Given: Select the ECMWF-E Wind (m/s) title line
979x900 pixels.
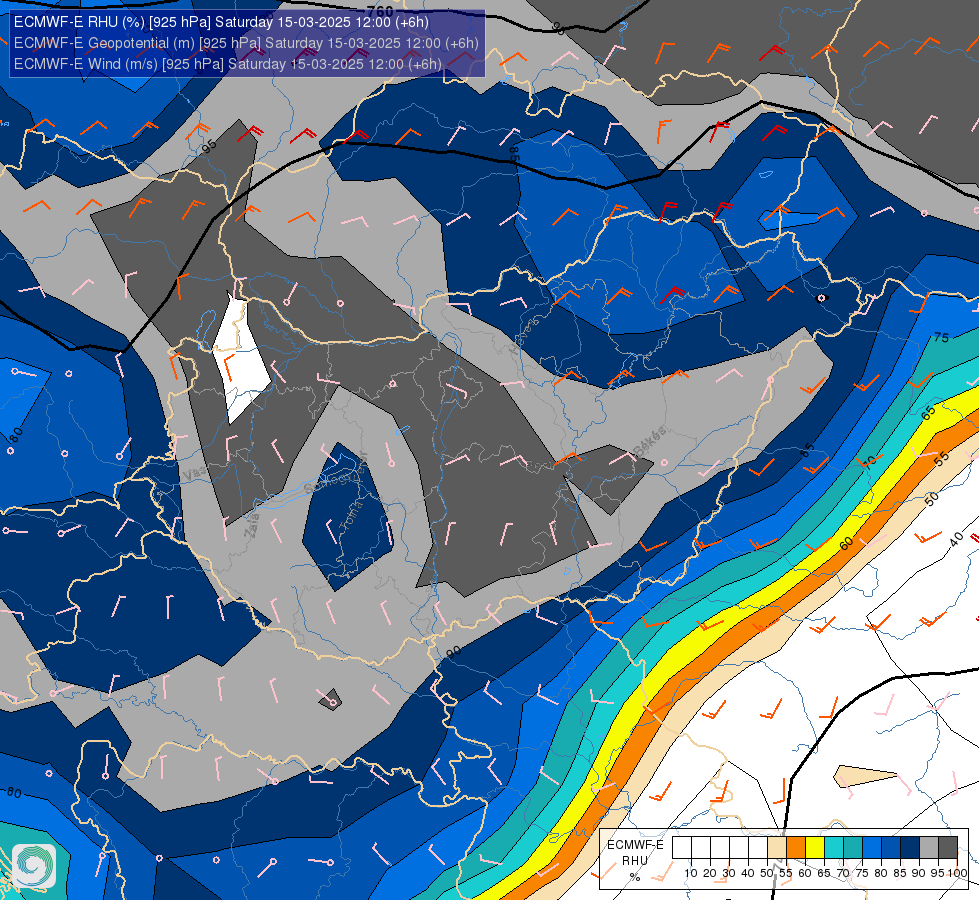Looking at the screenshot, I should tap(227, 64).
